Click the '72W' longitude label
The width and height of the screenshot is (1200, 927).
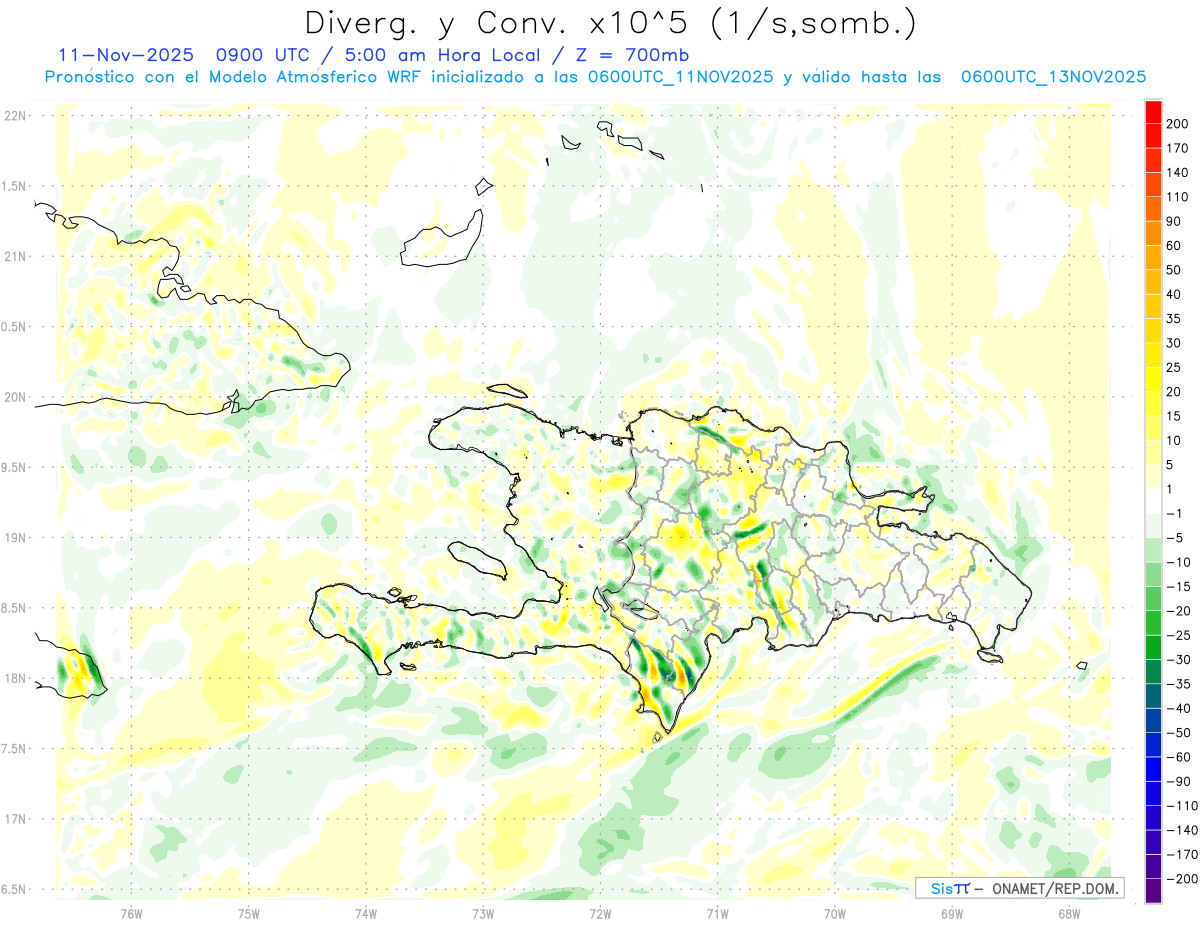coord(600,913)
